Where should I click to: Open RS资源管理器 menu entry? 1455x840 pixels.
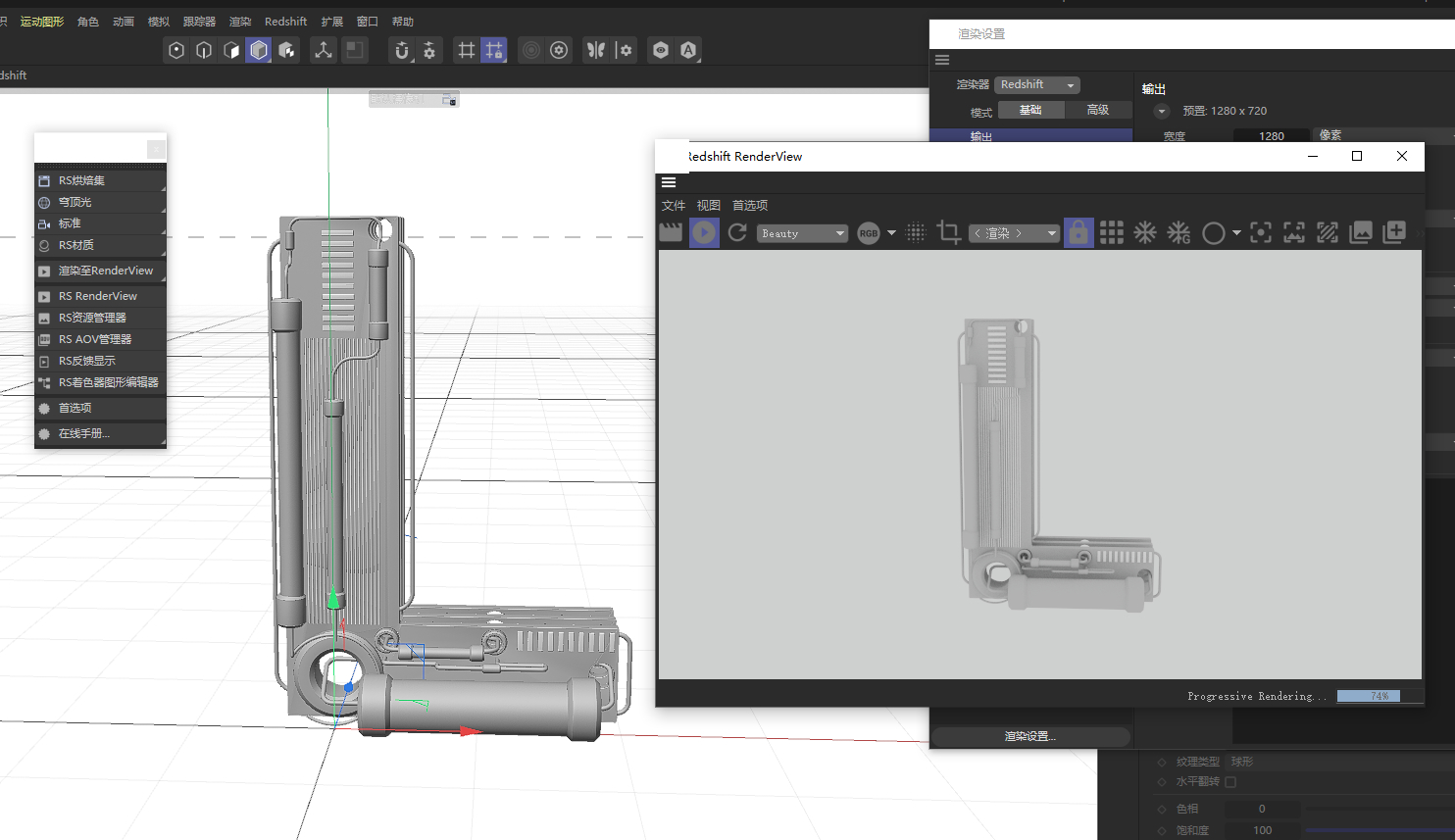pyautogui.click(x=100, y=318)
